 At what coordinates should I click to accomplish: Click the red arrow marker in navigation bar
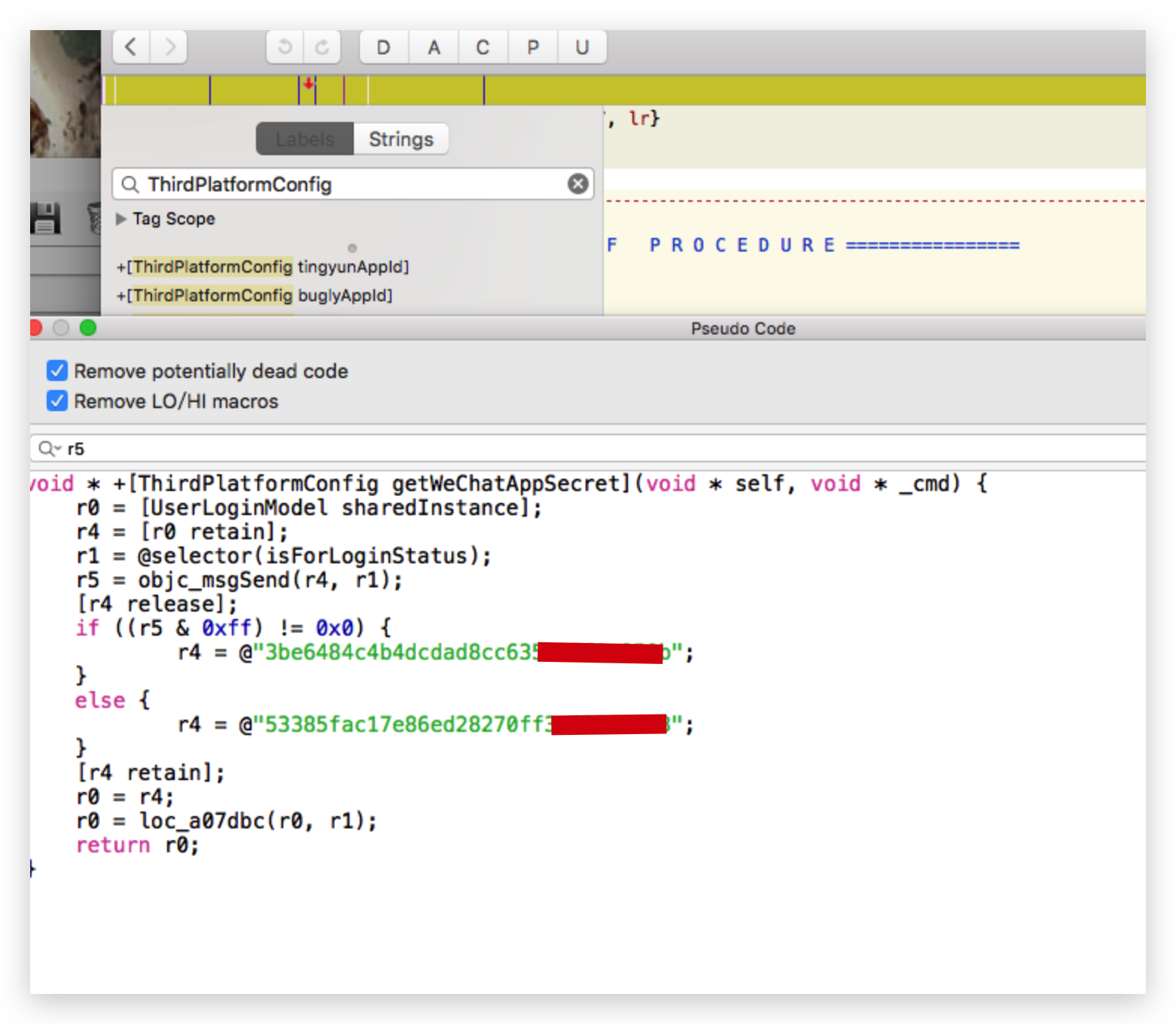tap(309, 84)
